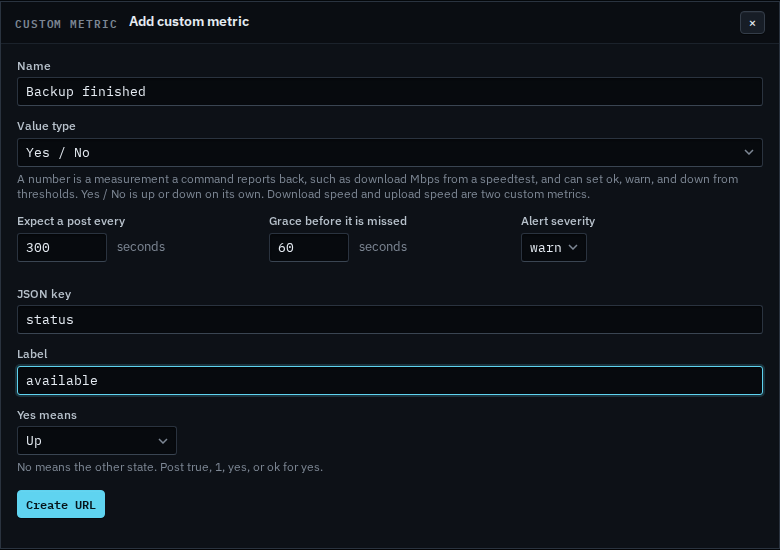Click the Label field caption

click(32, 354)
